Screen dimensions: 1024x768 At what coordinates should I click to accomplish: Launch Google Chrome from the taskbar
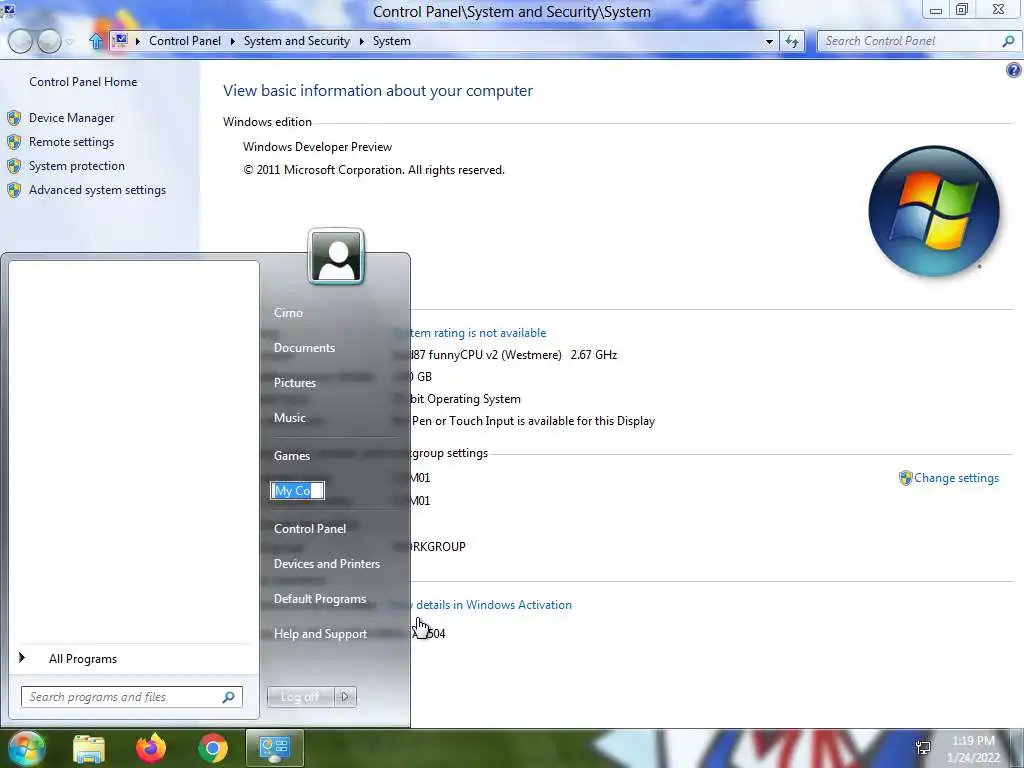tap(212, 748)
